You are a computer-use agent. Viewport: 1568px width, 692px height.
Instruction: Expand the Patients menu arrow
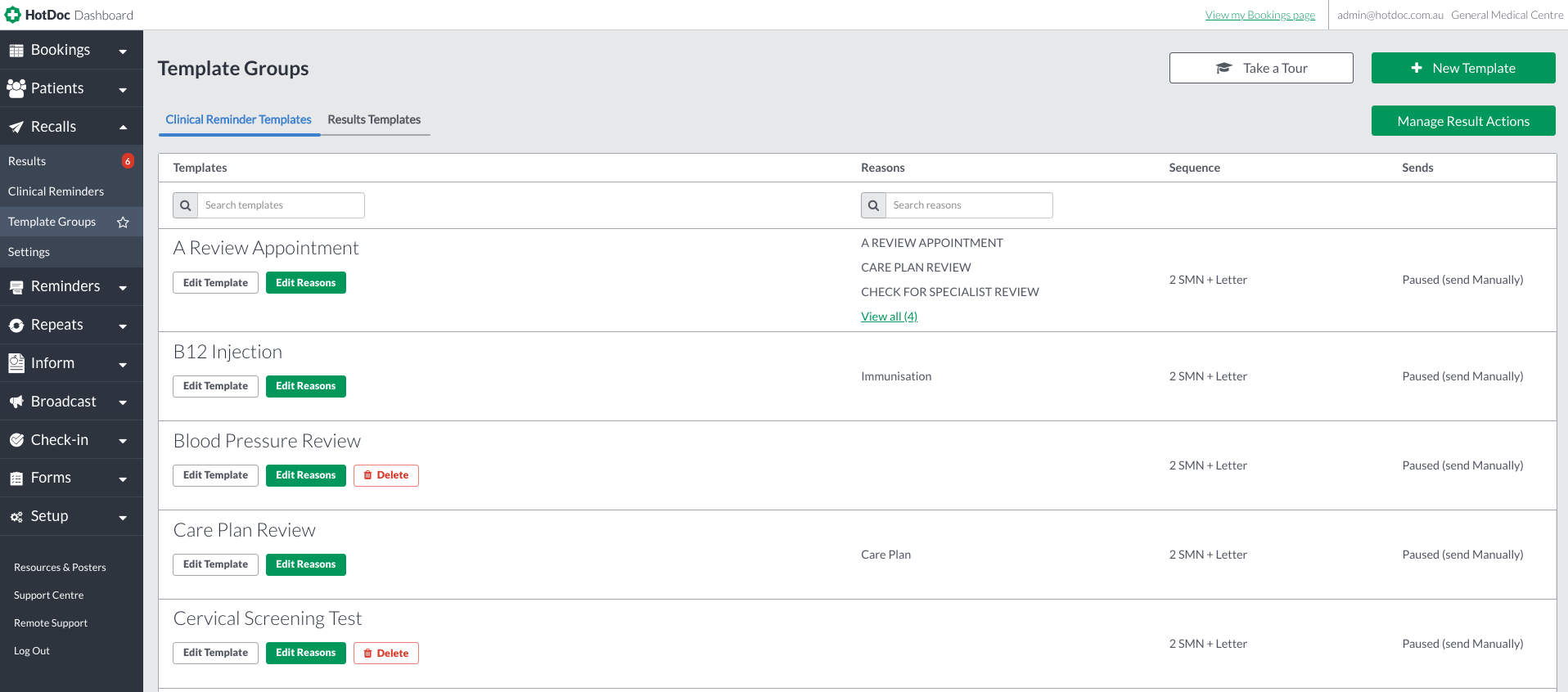click(x=123, y=90)
